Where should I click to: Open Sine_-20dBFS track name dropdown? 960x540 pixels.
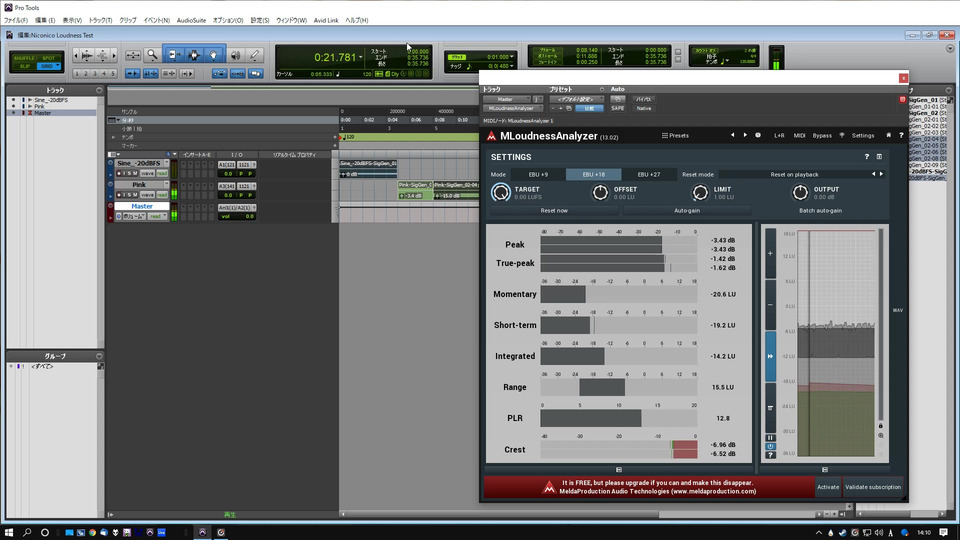[x=167, y=163]
